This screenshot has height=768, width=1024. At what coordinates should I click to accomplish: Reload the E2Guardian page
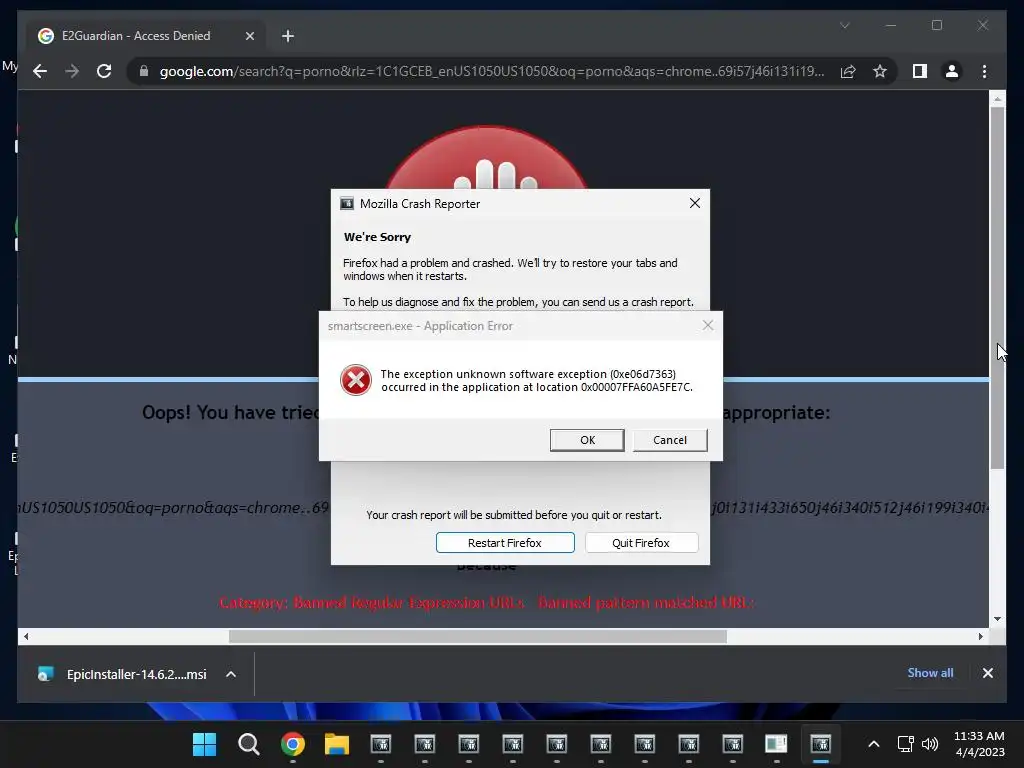(104, 71)
